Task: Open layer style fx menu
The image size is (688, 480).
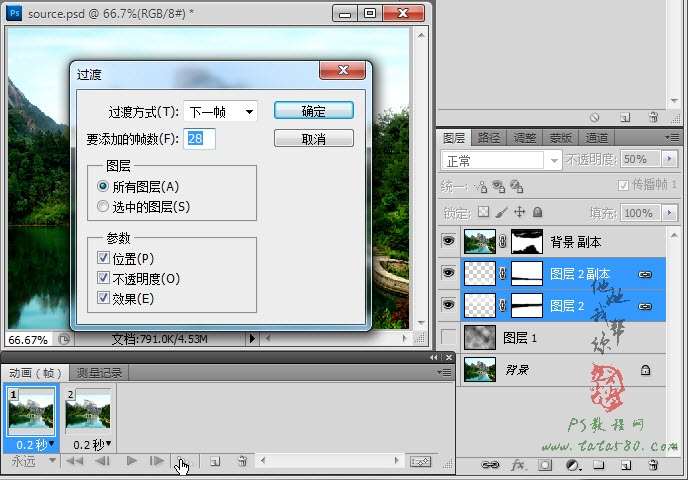Action: (518, 465)
